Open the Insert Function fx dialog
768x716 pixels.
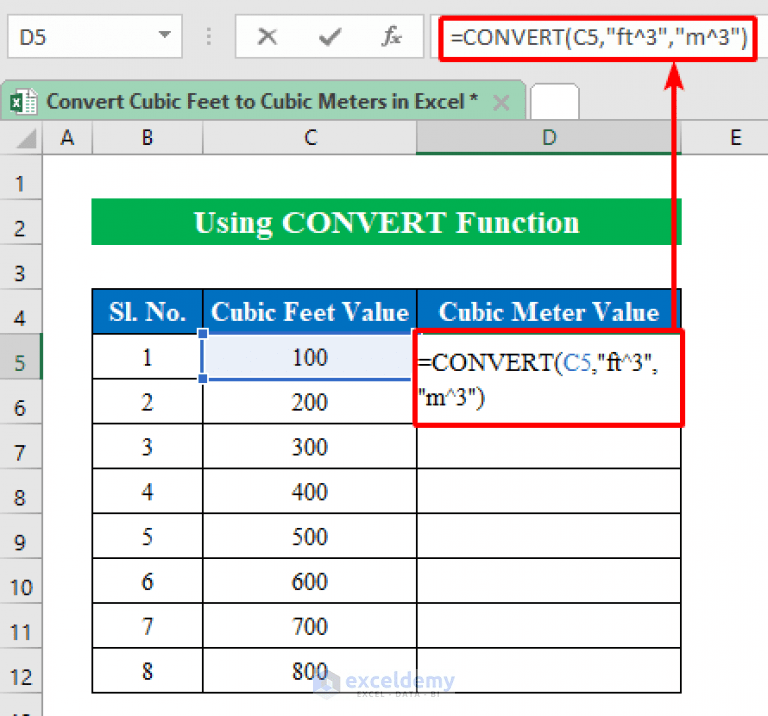pyautogui.click(x=392, y=37)
